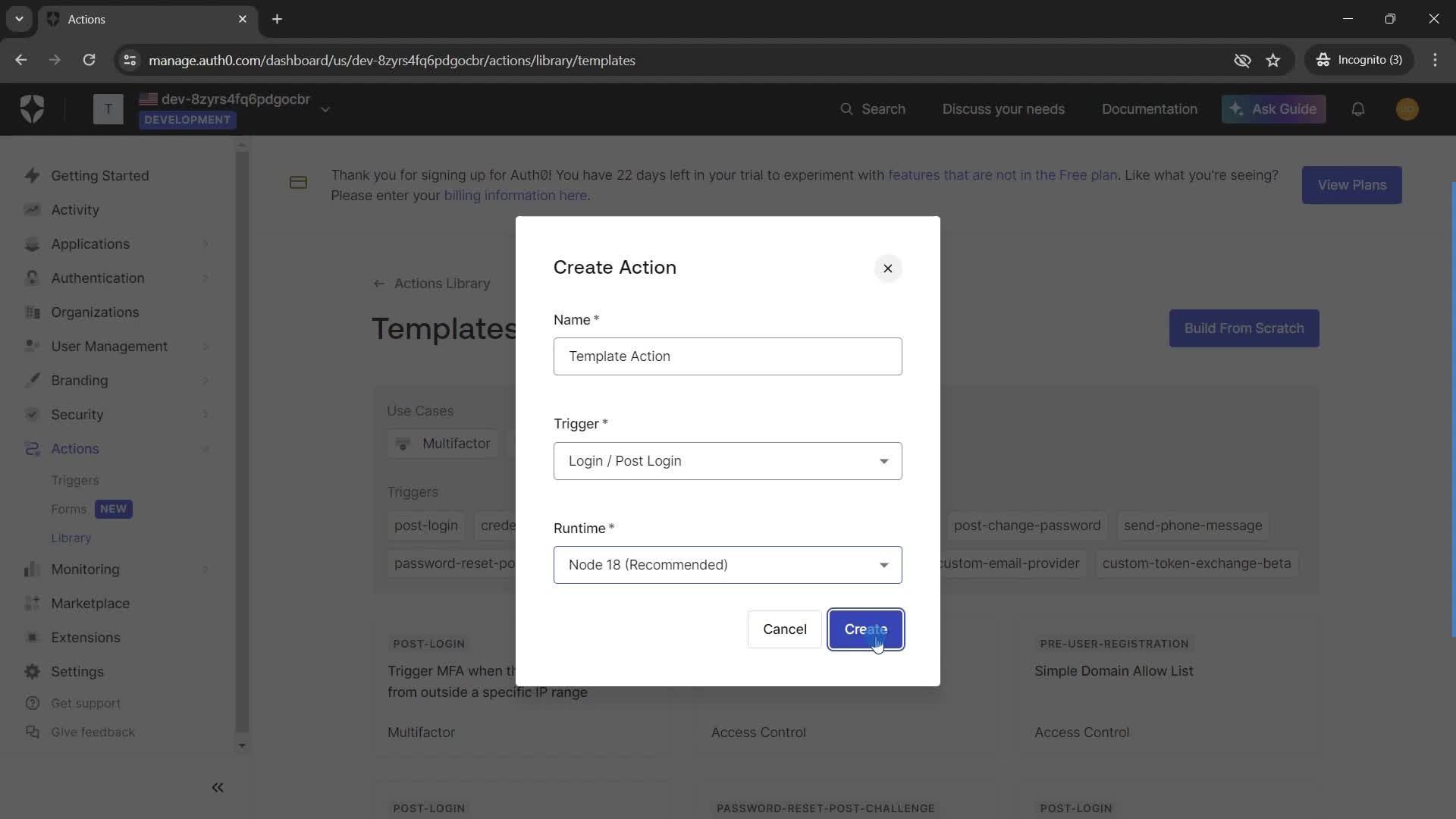Open the Getting Started page
The width and height of the screenshot is (1456, 819).
pyautogui.click(x=100, y=176)
